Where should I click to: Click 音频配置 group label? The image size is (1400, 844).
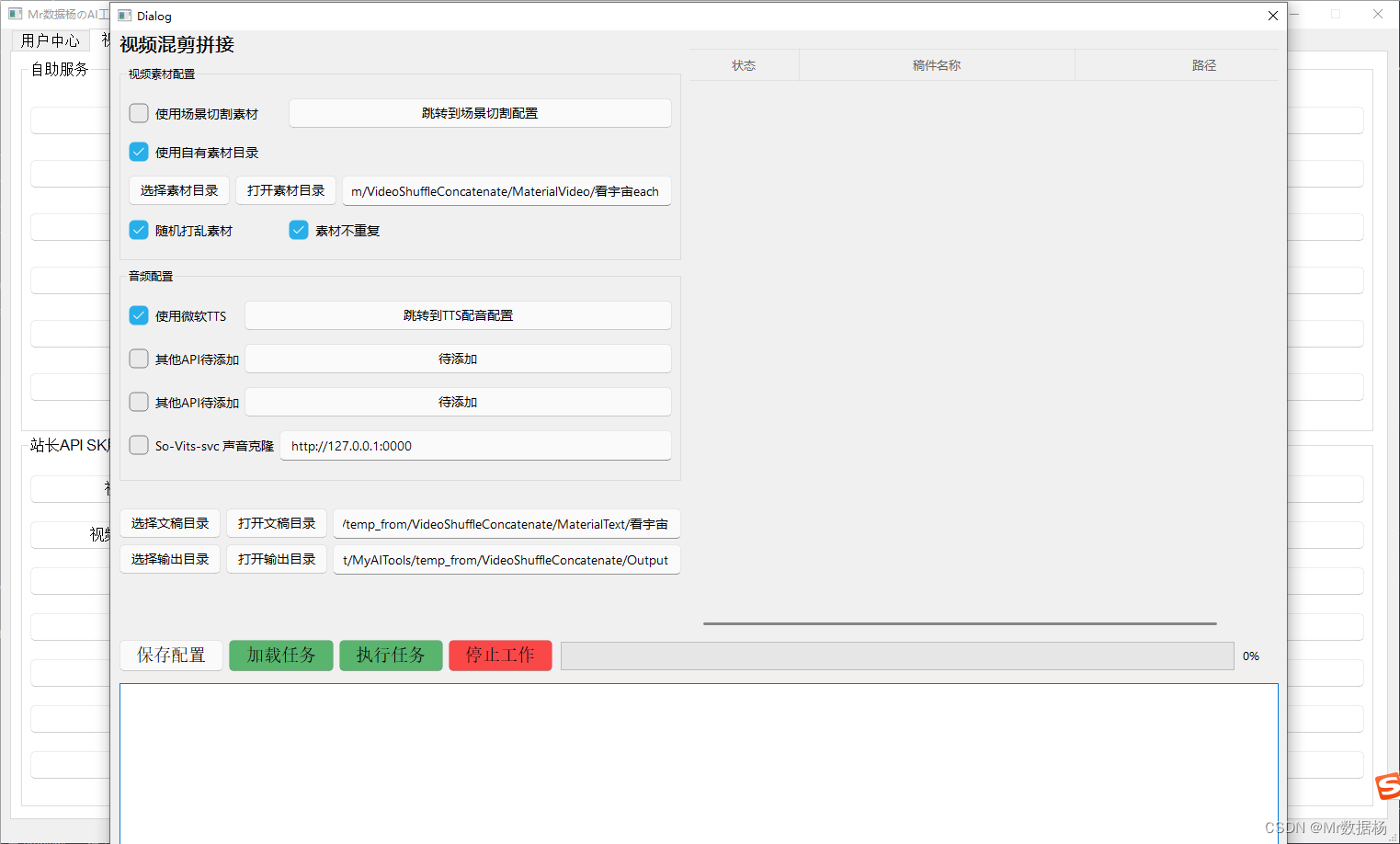151,276
